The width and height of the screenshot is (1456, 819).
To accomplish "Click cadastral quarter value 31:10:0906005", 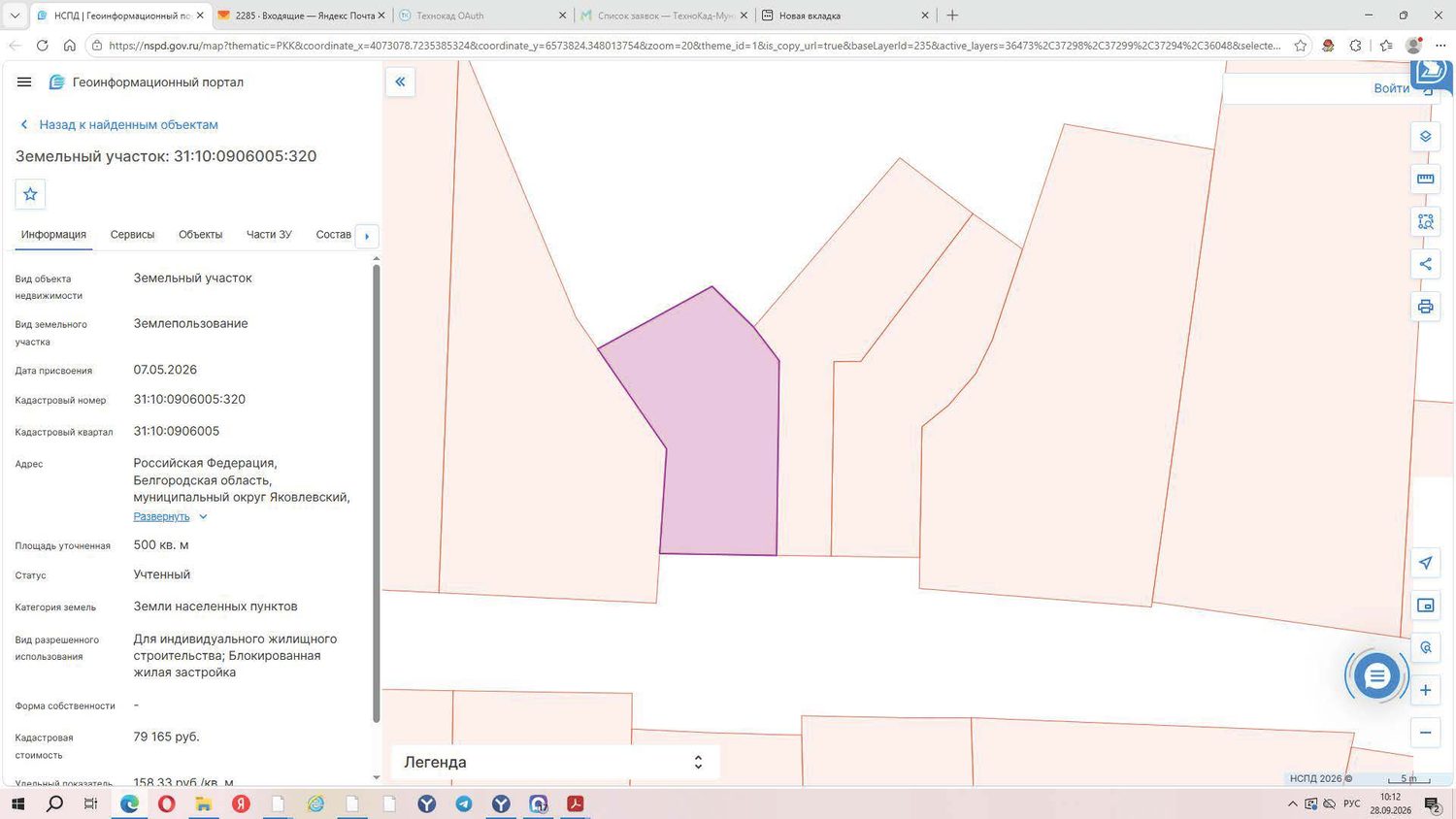I will click(x=177, y=431).
